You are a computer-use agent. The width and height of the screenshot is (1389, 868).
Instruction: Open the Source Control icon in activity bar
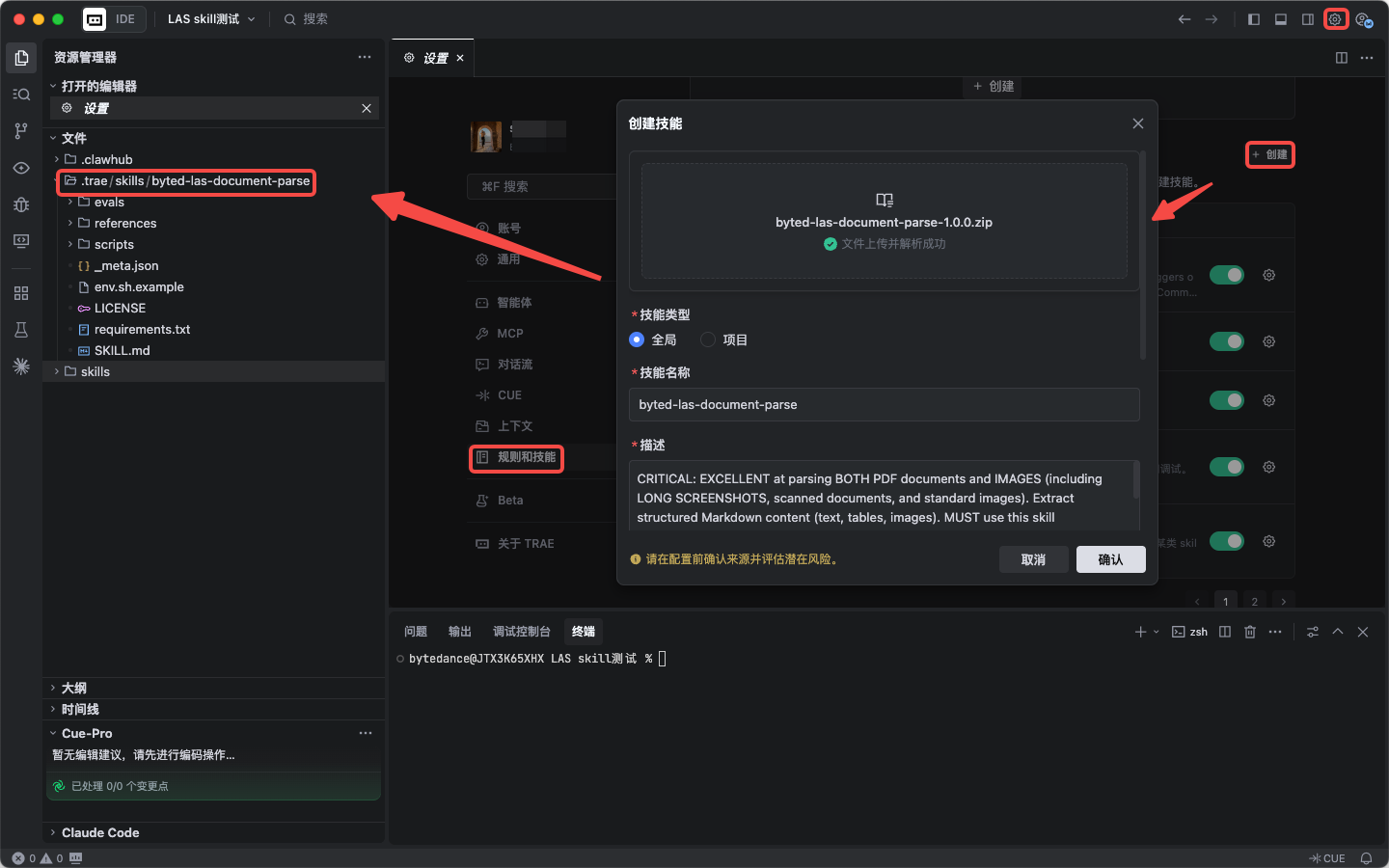[21, 131]
